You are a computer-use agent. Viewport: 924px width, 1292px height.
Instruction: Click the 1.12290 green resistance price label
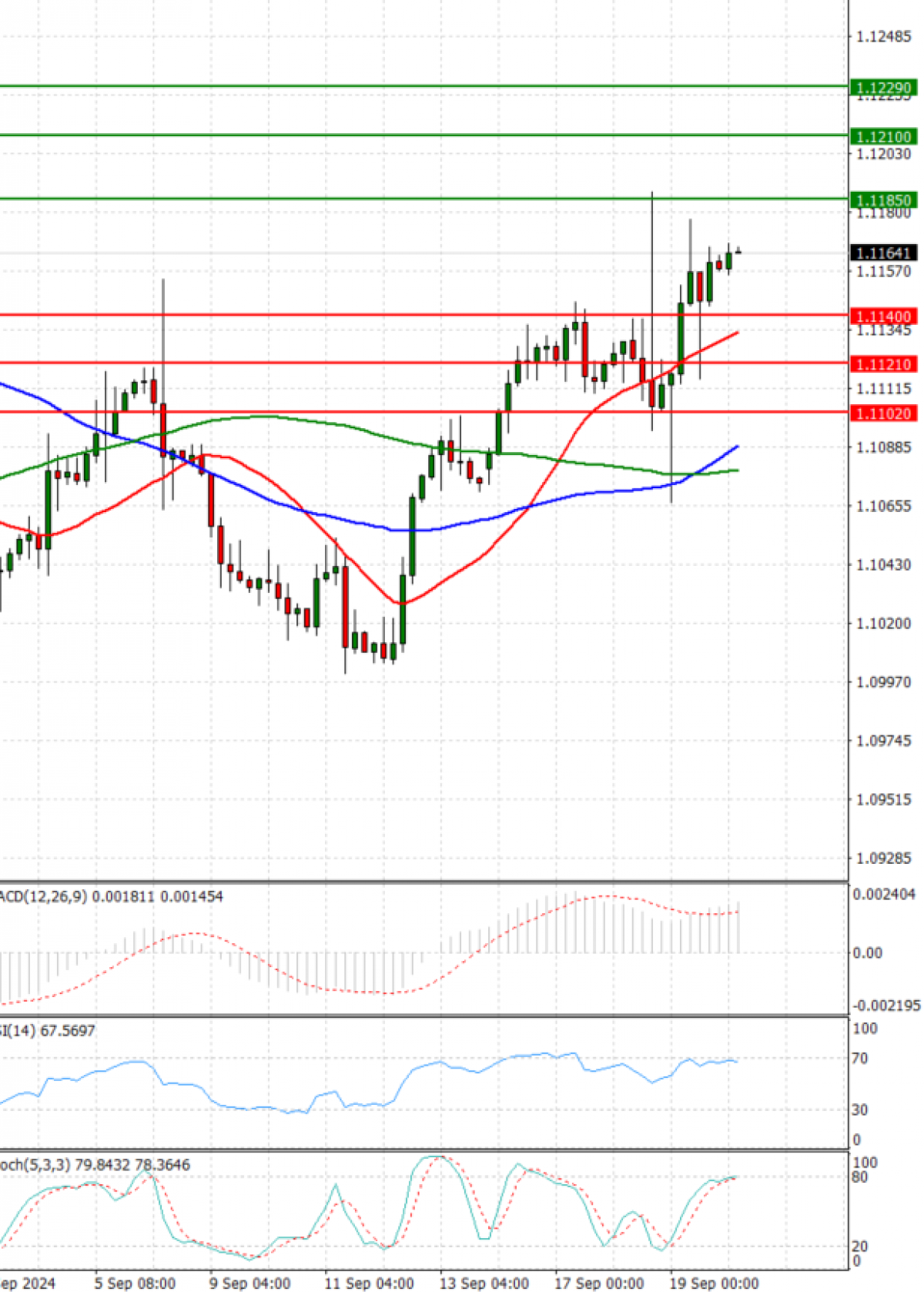pos(883,88)
